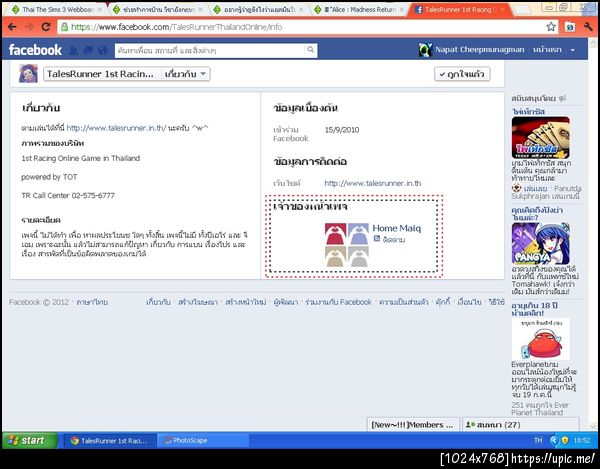Select the TalesRunner 1st Racing tab
600x469 pixels.
click(460, 10)
